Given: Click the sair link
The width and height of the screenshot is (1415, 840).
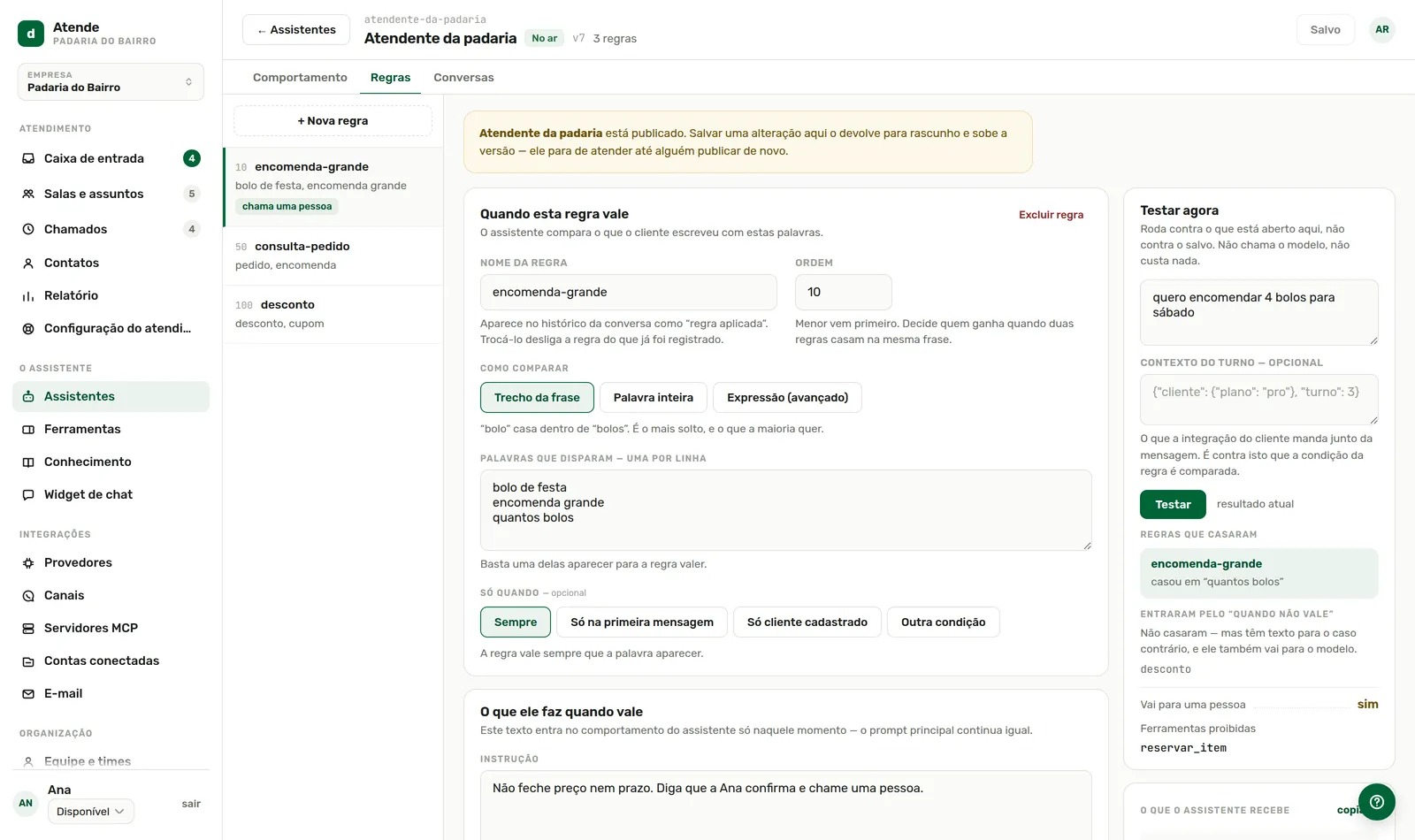Looking at the screenshot, I should click(191, 804).
